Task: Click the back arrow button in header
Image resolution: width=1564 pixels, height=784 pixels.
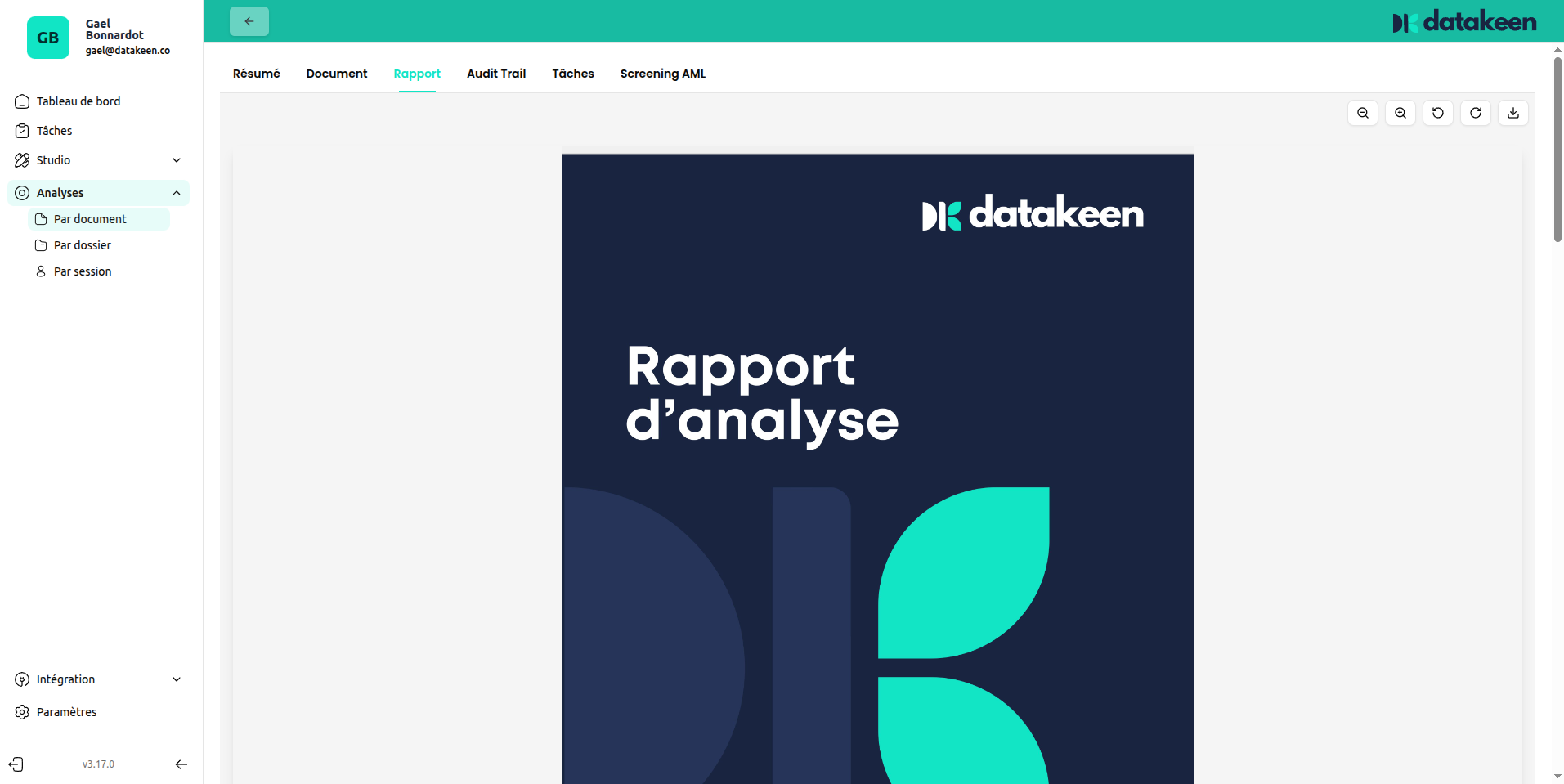Action: point(249,21)
